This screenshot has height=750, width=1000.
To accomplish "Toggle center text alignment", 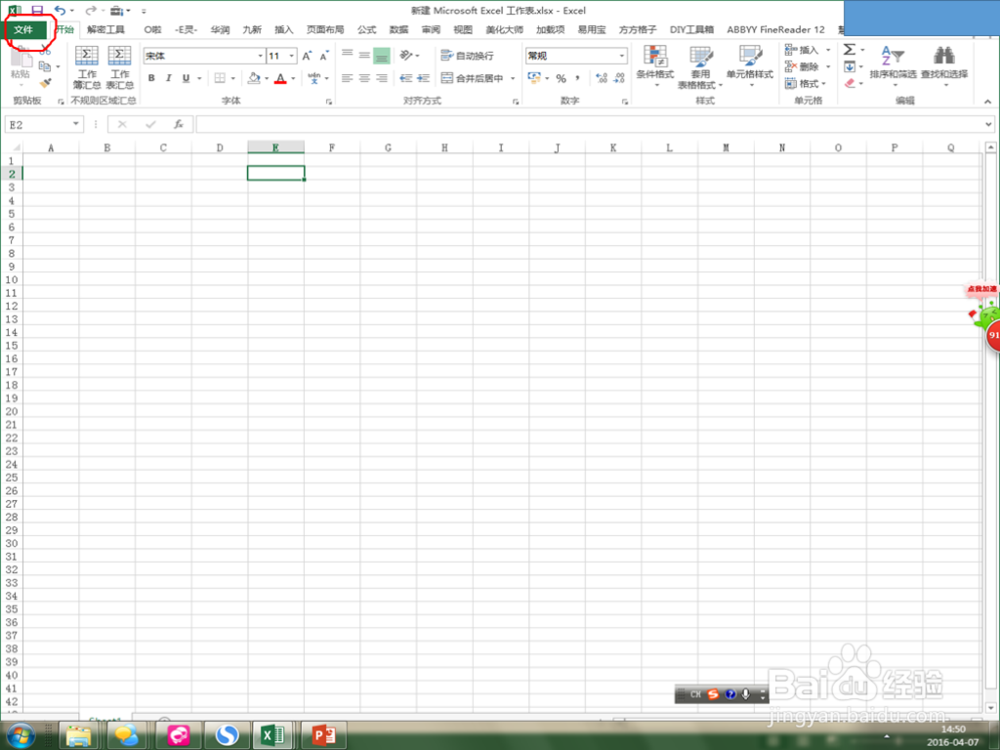I will click(364, 78).
